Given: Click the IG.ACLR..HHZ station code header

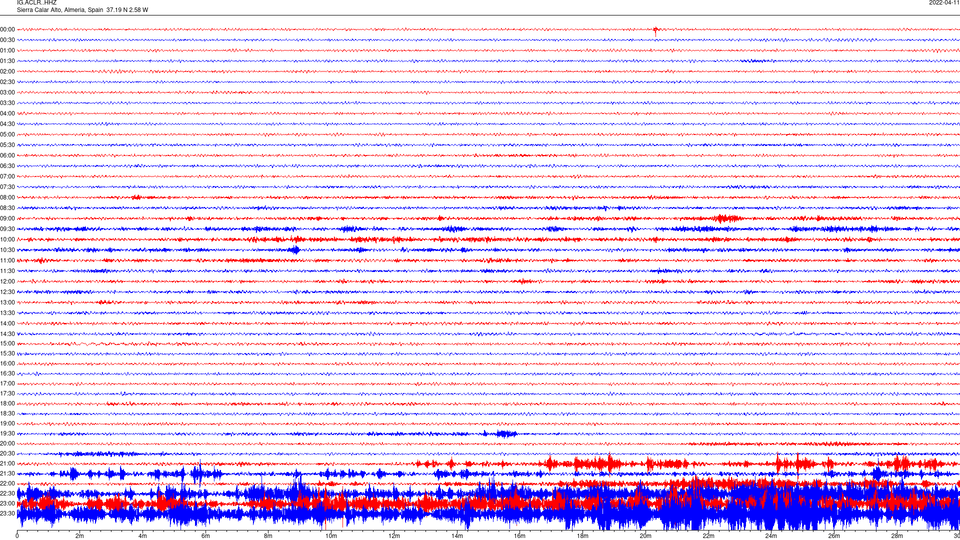Looking at the screenshot, I should (37, 2).
